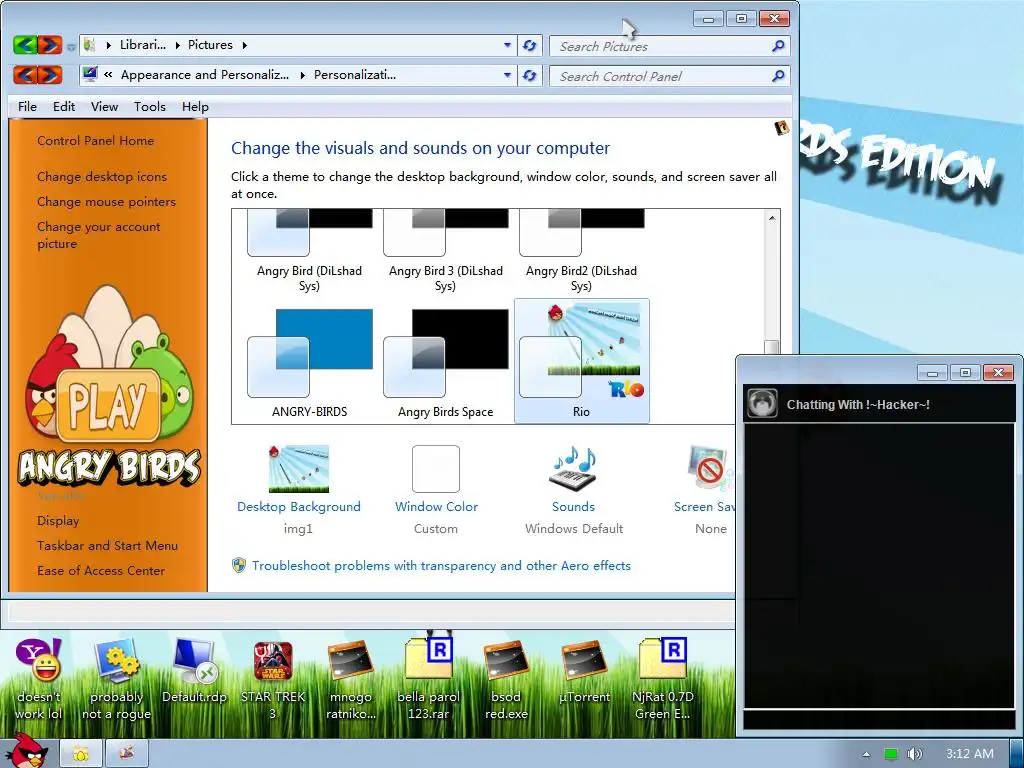This screenshot has width=1024, height=768.
Task: Open the Edit menu
Action: point(64,106)
